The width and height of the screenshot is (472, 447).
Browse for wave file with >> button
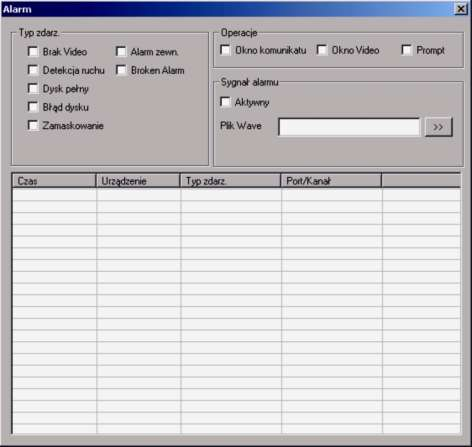pyautogui.click(x=438, y=127)
